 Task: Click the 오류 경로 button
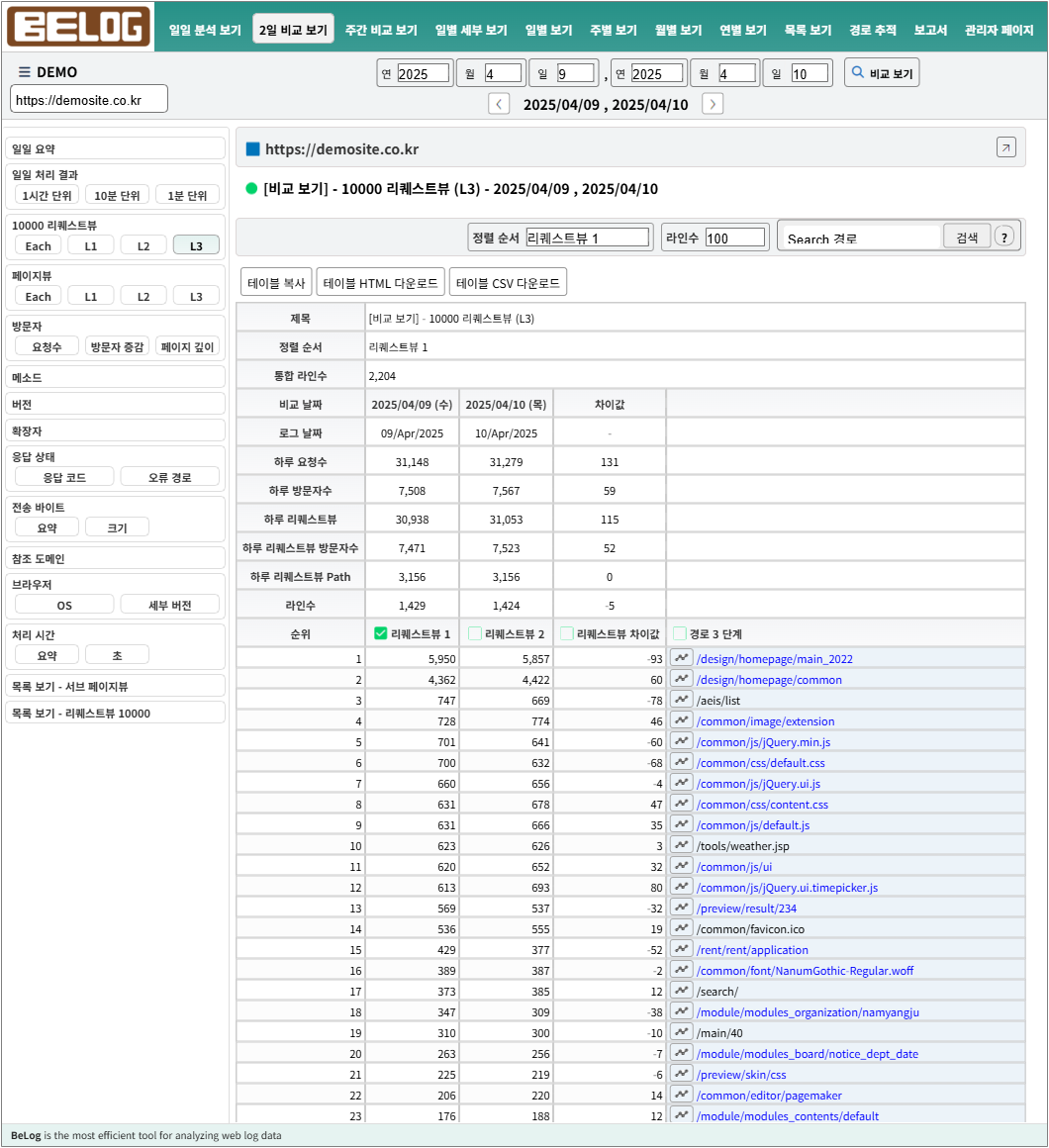(x=170, y=477)
